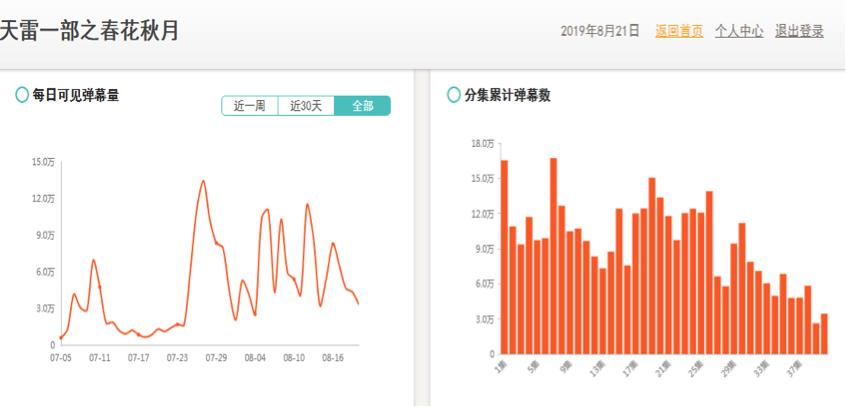Open the 返回首页 link

(679, 31)
